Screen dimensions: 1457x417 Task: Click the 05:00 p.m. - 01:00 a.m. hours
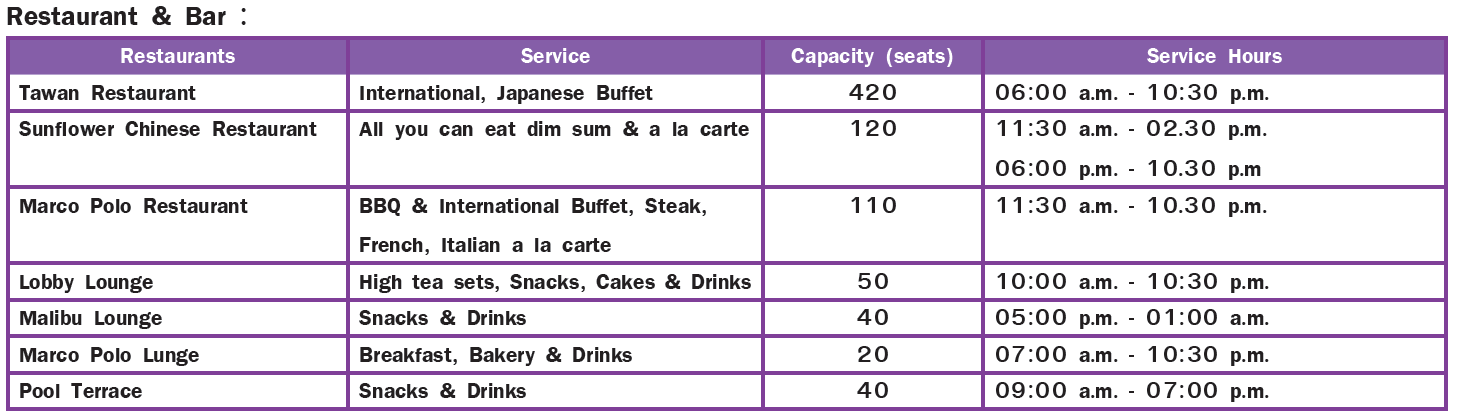[1132, 318]
